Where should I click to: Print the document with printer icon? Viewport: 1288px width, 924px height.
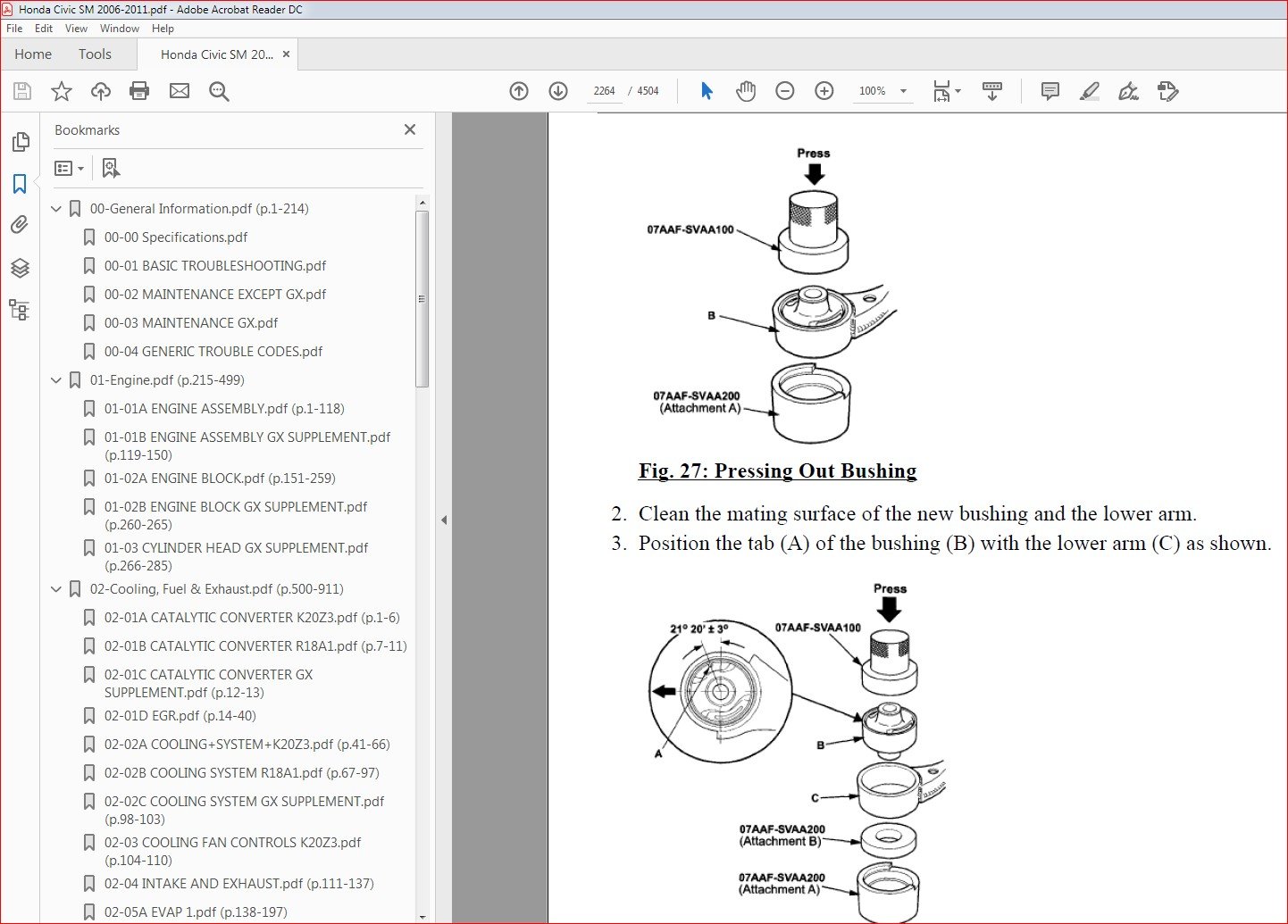(x=139, y=91)
